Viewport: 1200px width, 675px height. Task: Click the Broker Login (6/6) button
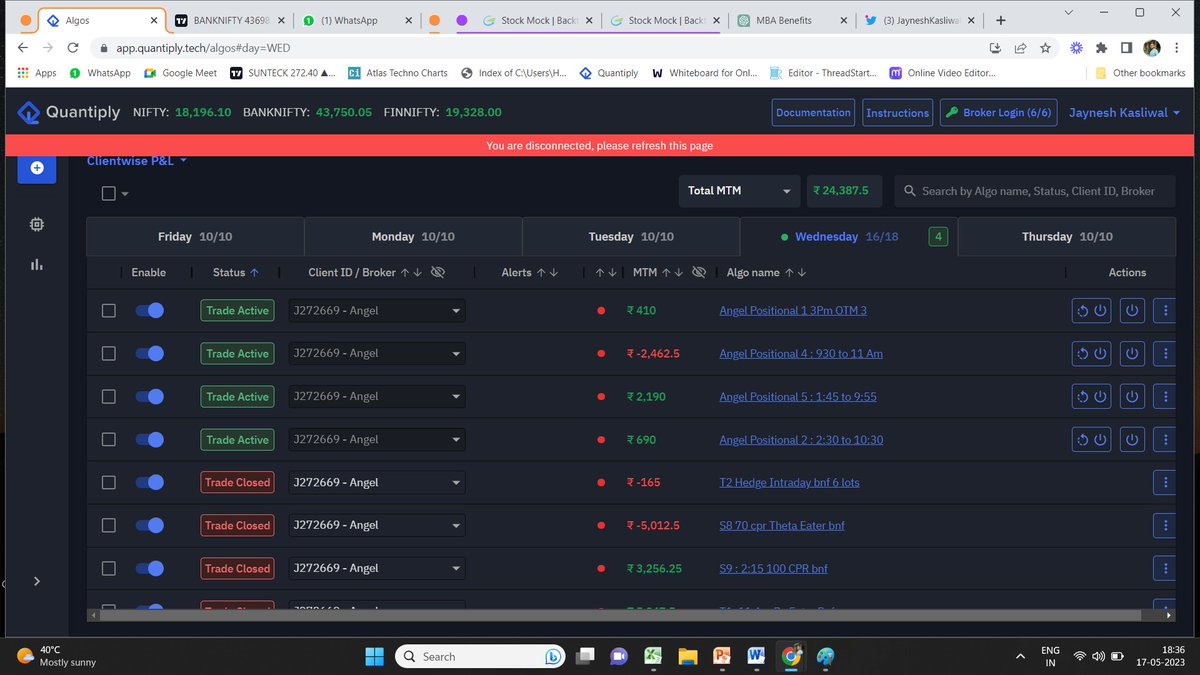point(999,113)
